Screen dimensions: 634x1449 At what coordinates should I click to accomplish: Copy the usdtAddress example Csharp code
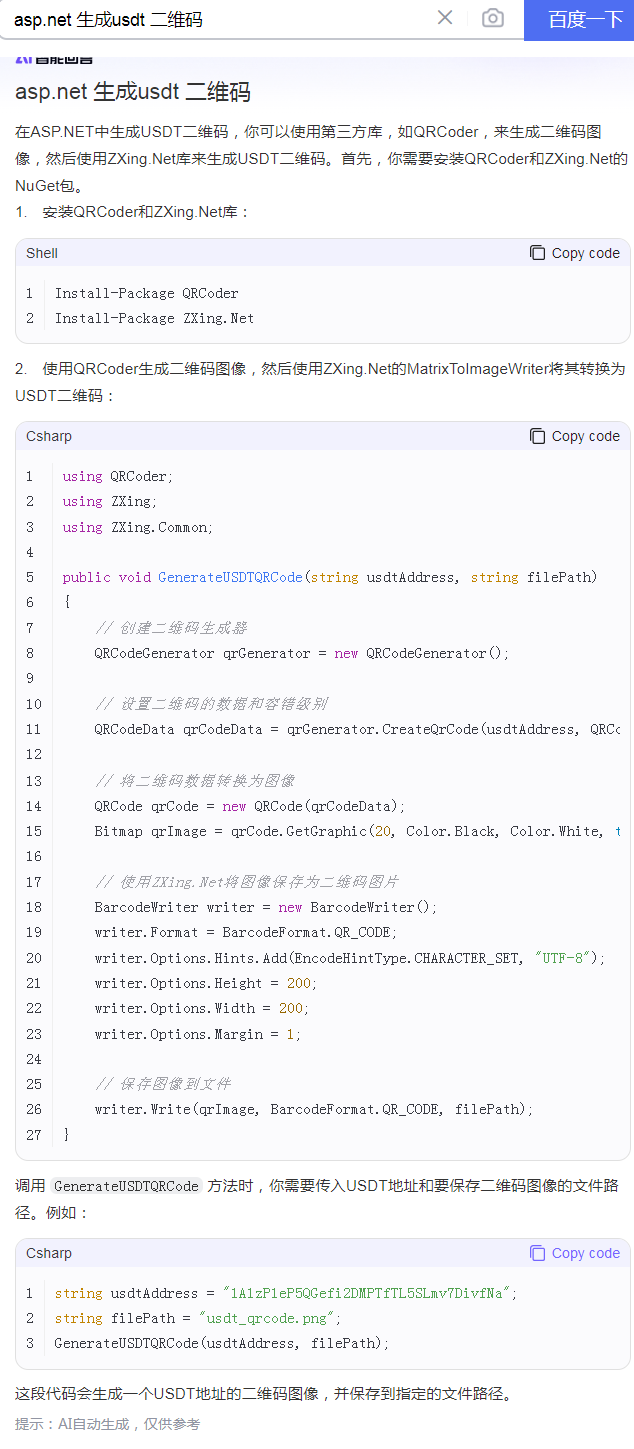[575, 1253]
